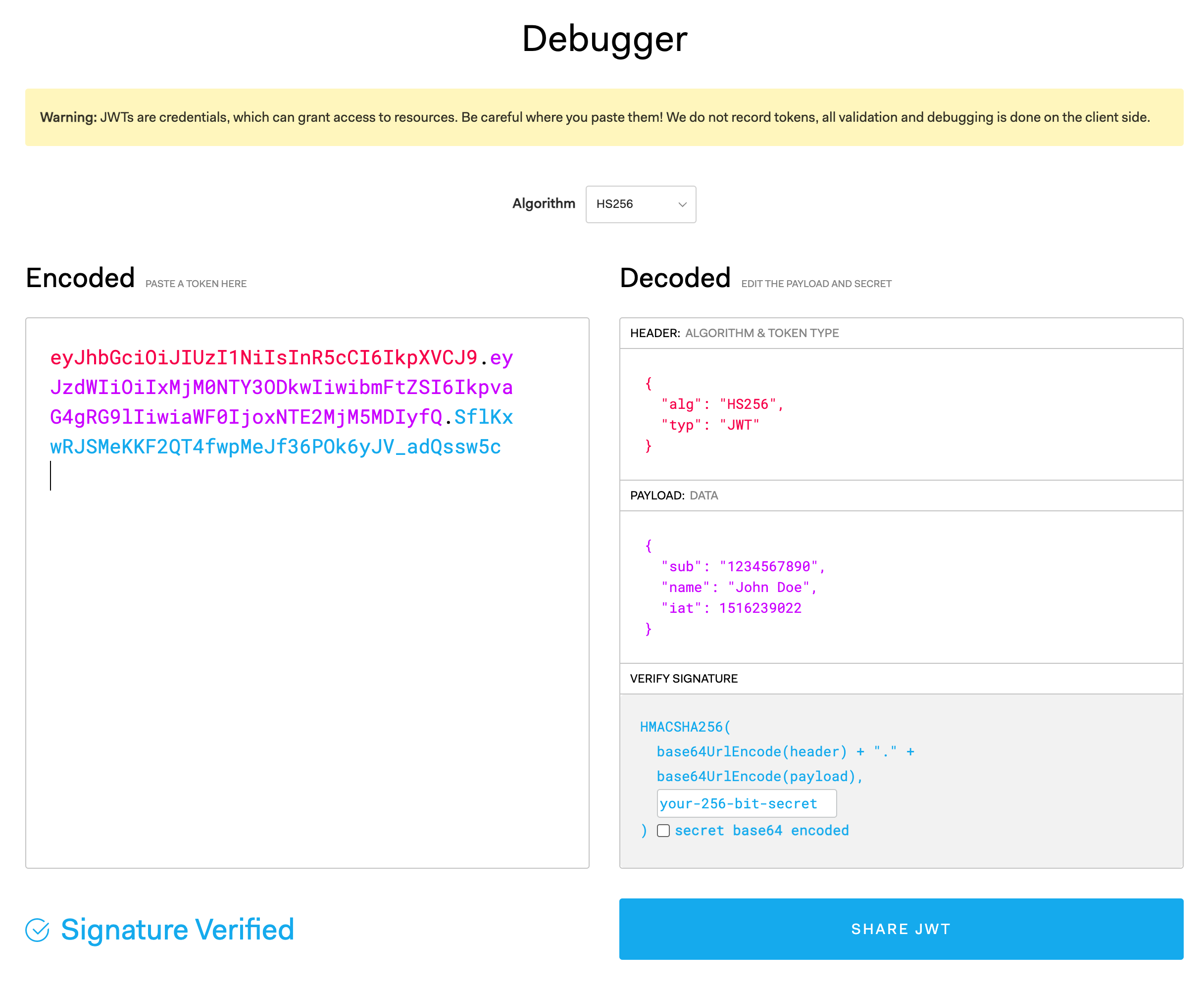Click the purple payload segment of encoded token
This screenshot has width=1204, height=990.
tap(281, 388)
